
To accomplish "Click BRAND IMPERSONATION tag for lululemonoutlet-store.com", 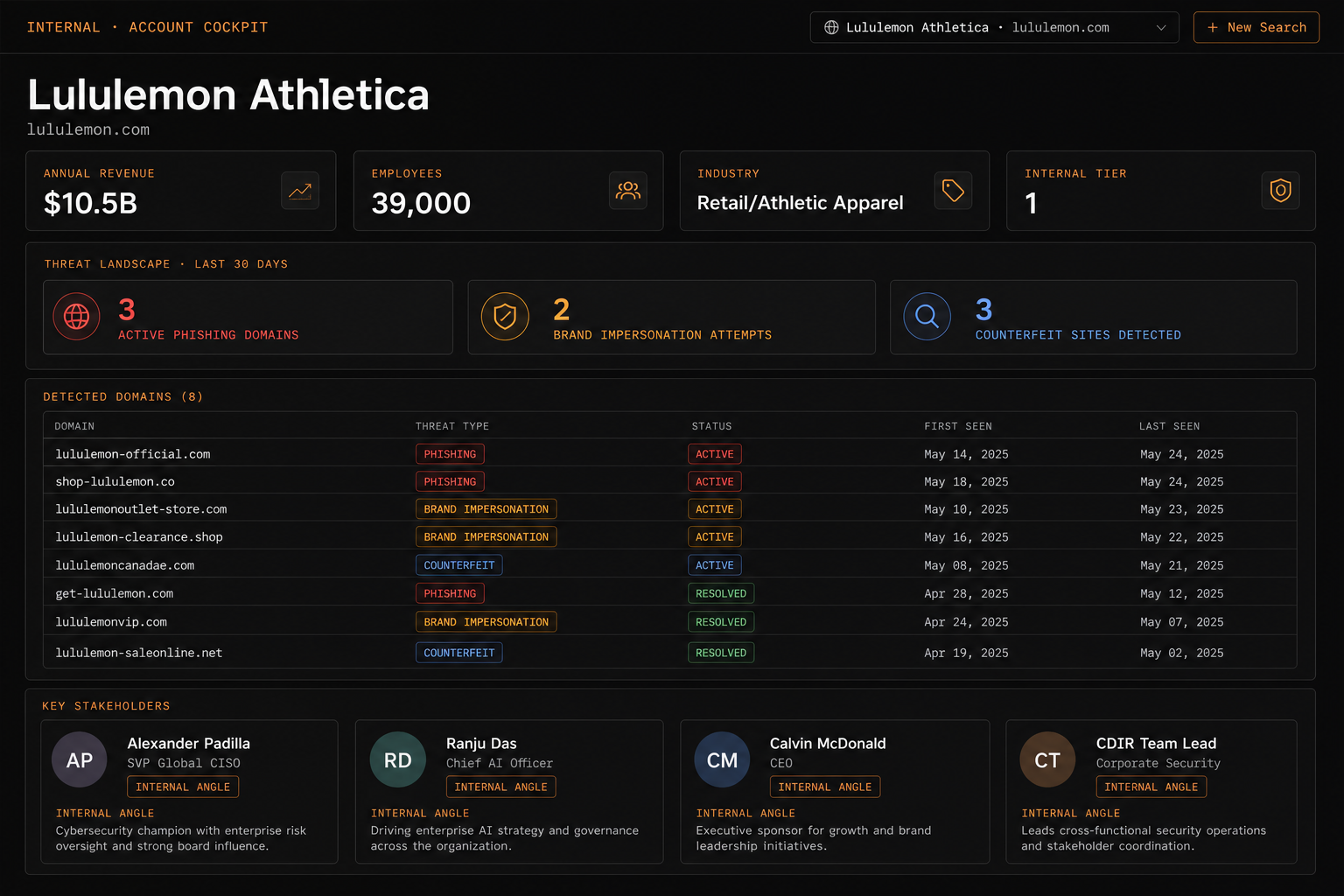I will click(486, 509).
